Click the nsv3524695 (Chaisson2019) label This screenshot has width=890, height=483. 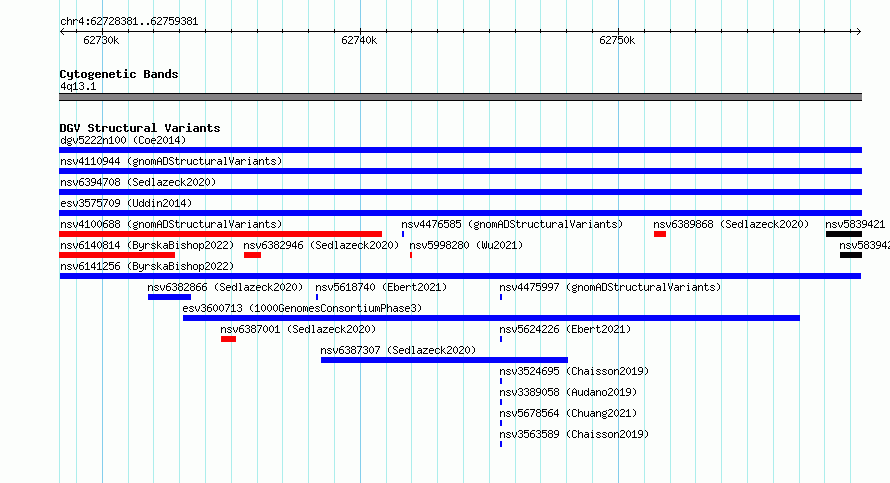pyautogui.click(x=574, y=371)
